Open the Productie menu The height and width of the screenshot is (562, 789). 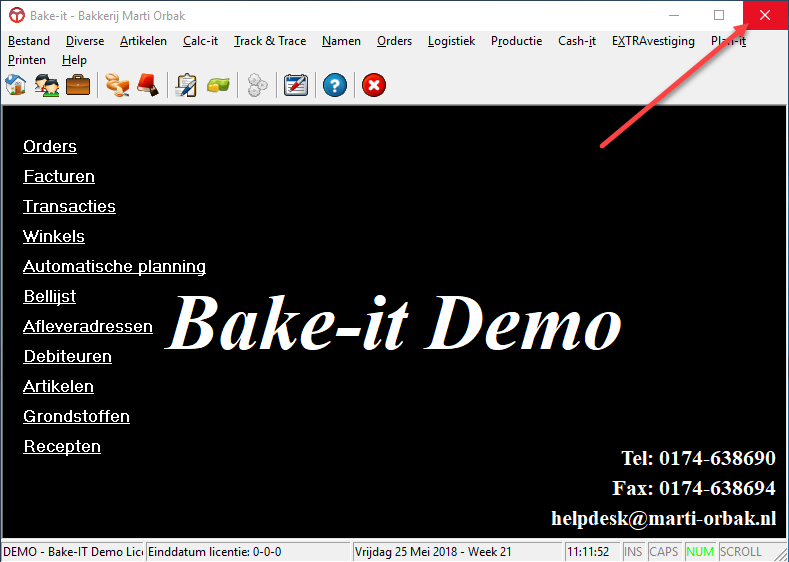click(x=517, y=41)
